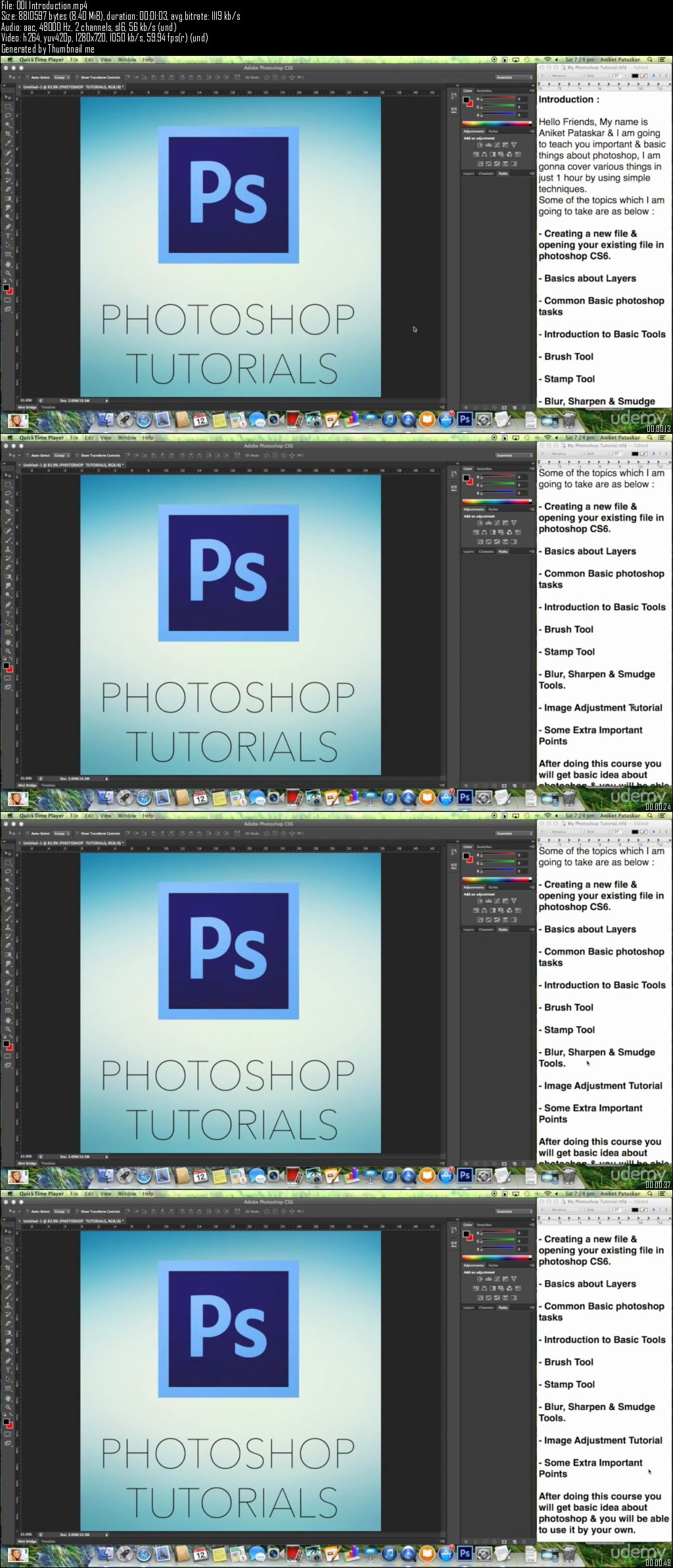Pick the Eraser tool in the 00:00:24 frame

coord(8,567)
